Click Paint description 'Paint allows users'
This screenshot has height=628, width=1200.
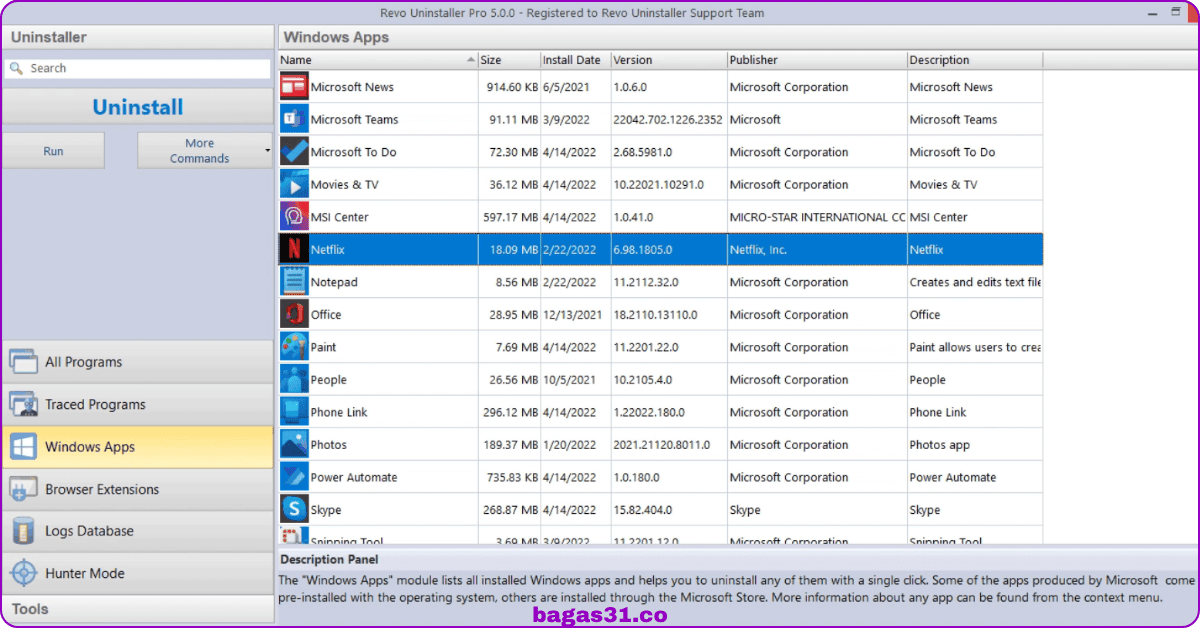pos(975,347)
